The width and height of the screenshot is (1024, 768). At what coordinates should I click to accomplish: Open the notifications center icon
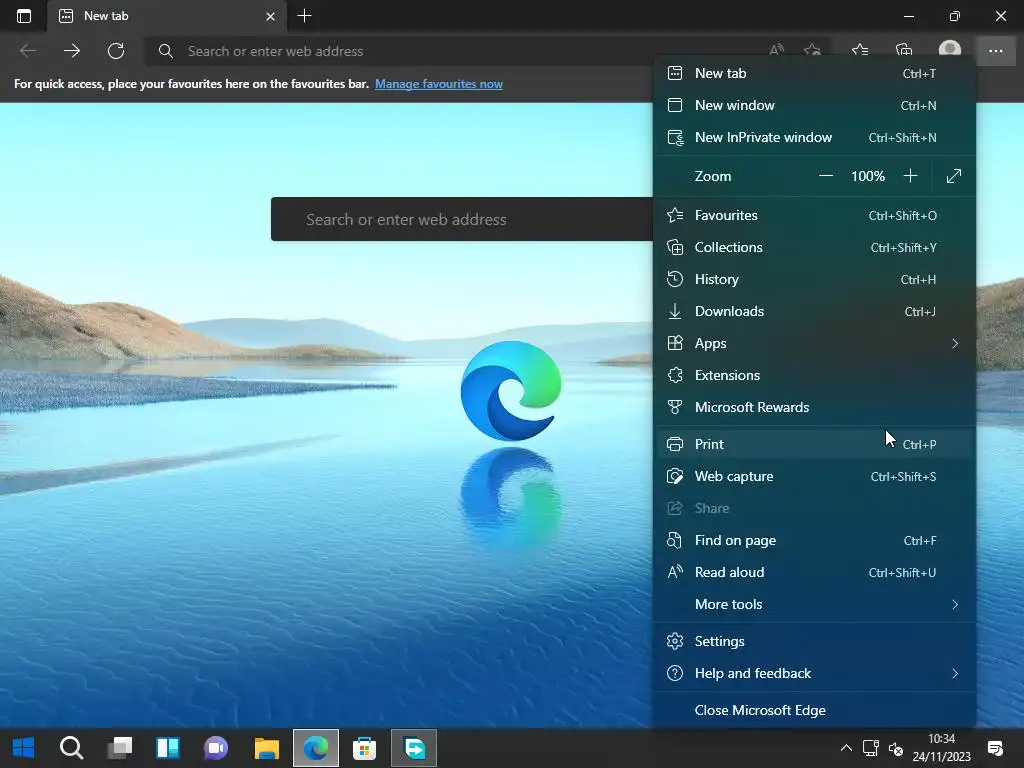[995, 748]
